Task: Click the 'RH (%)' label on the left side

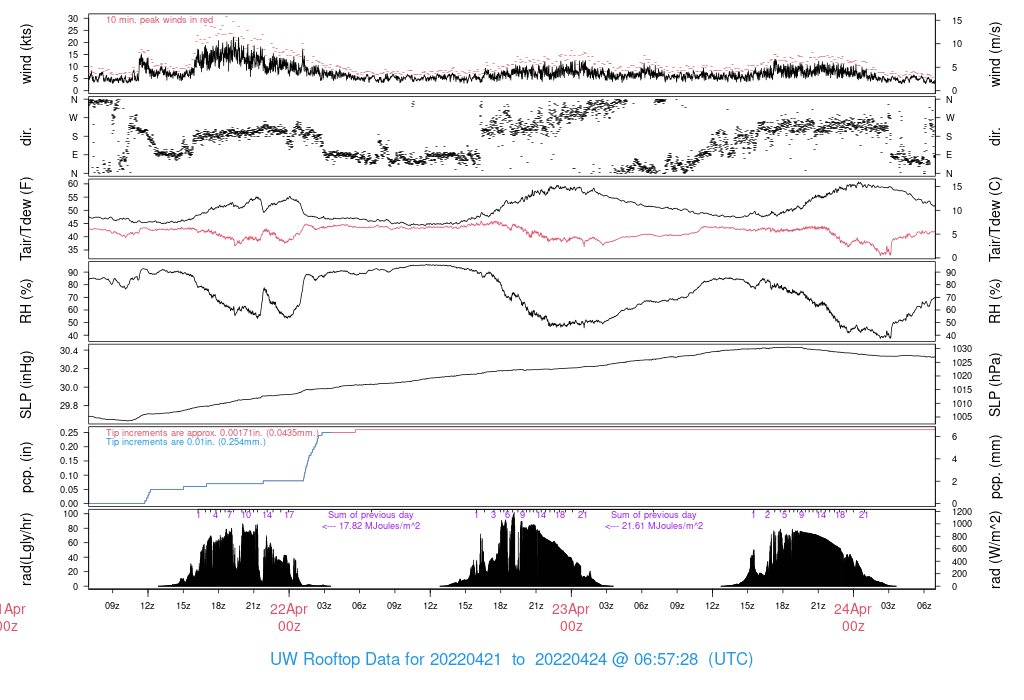Action: click(26, 301)
